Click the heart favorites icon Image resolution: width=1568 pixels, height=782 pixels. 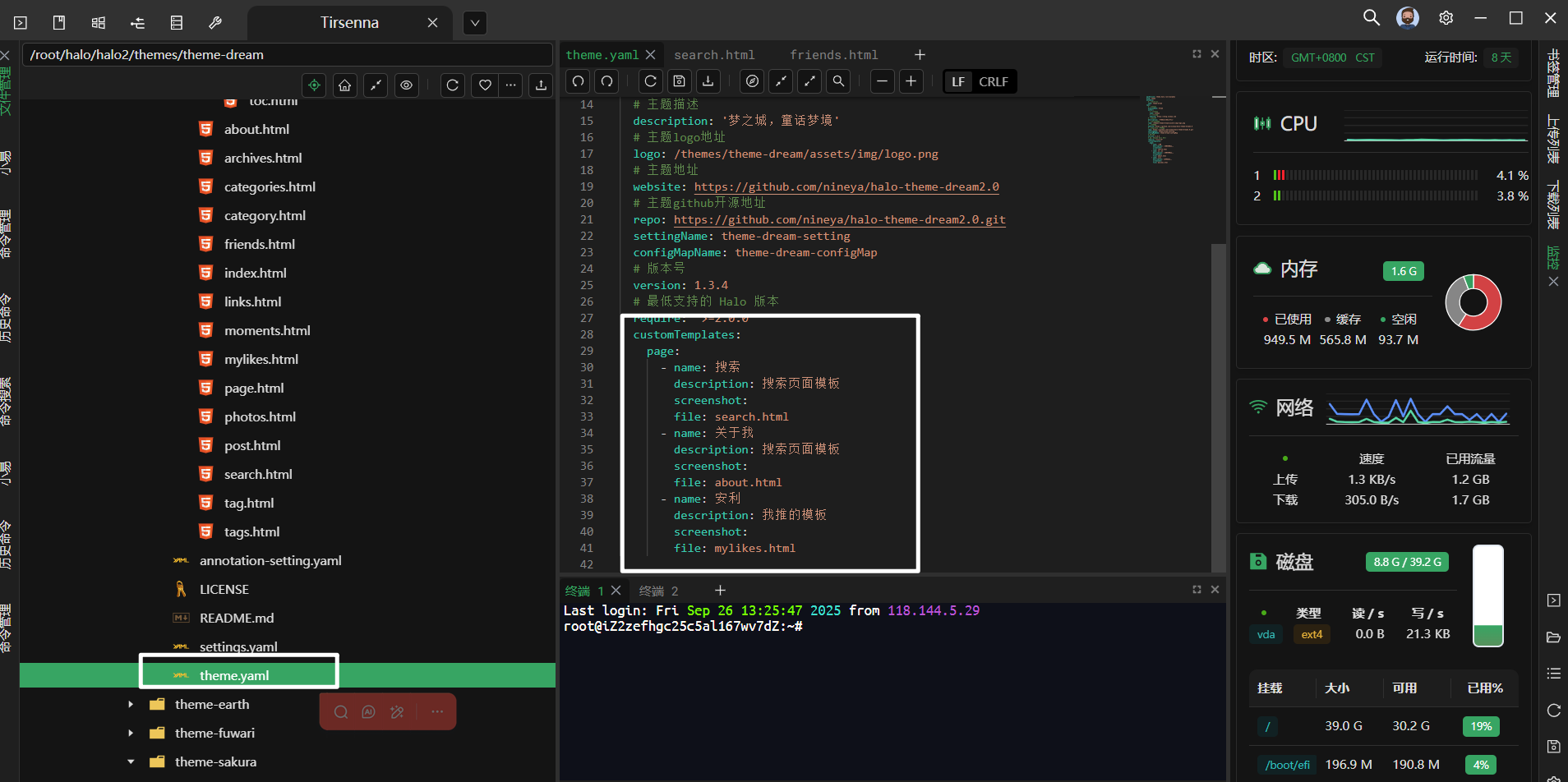(485, 85)
